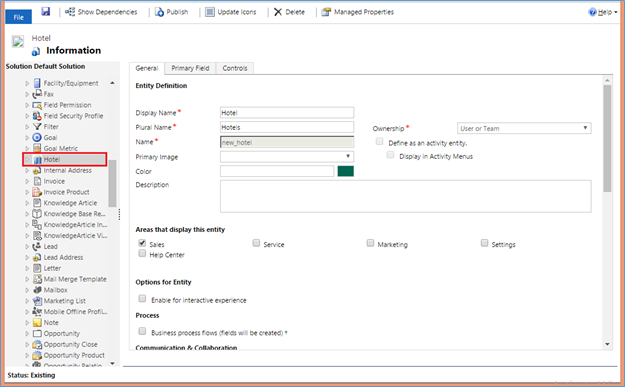This screenshot has width=625, height=387.
Task: Check the Settings area checkbox
Action: [x=484, y=243]
